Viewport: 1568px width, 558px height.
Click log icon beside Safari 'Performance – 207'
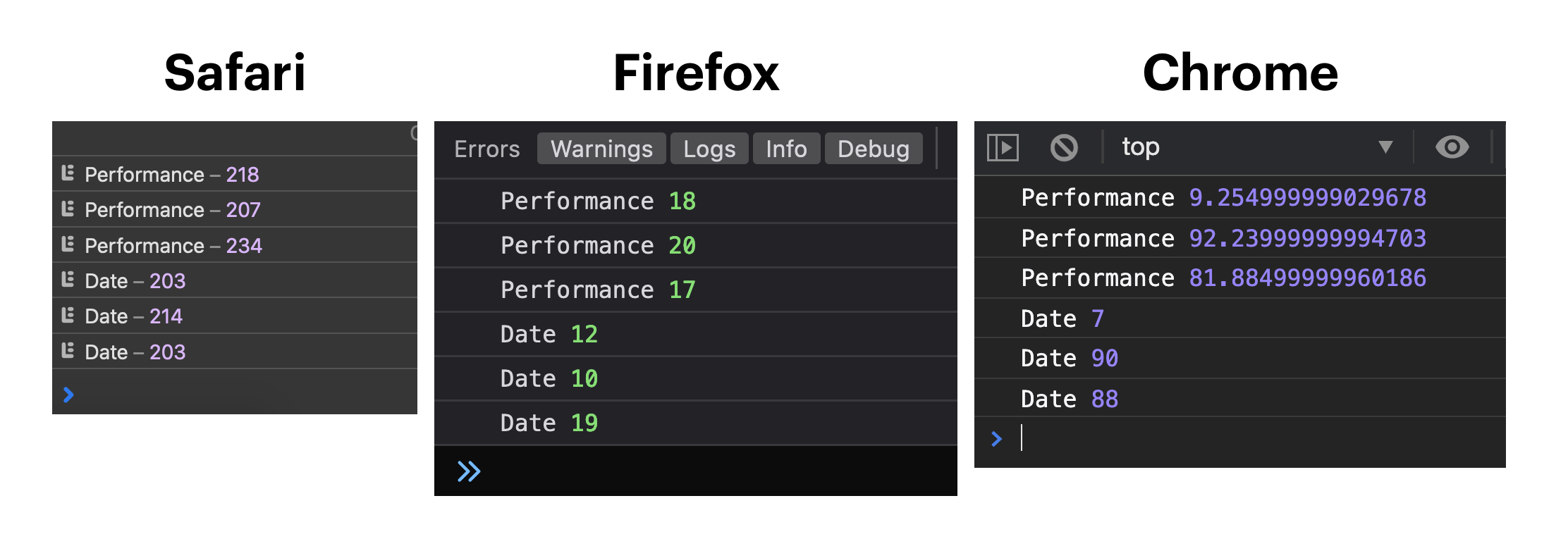point(68,209)
